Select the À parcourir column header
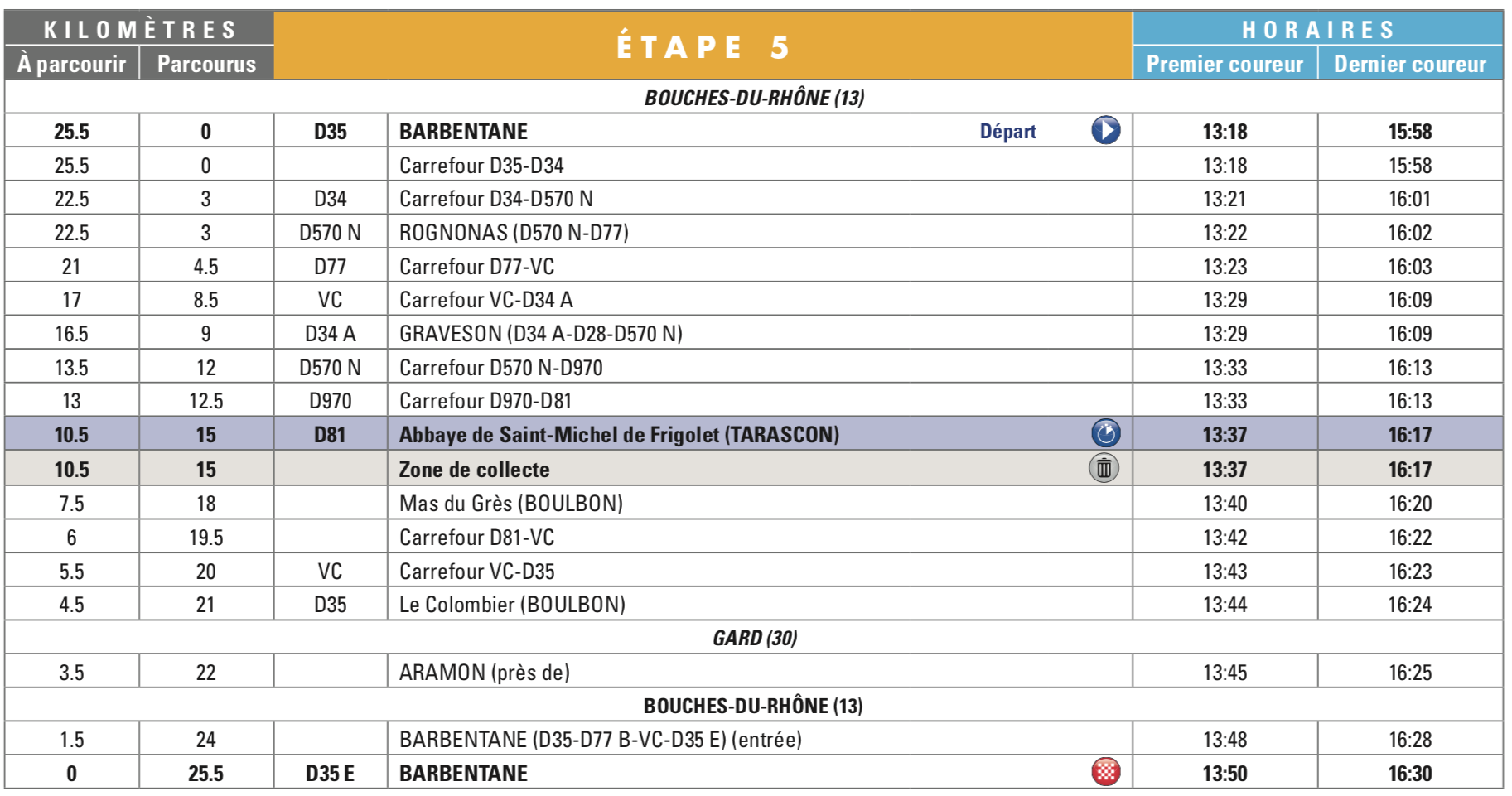This screenshot has width=1512, height=796. point(72,64)
